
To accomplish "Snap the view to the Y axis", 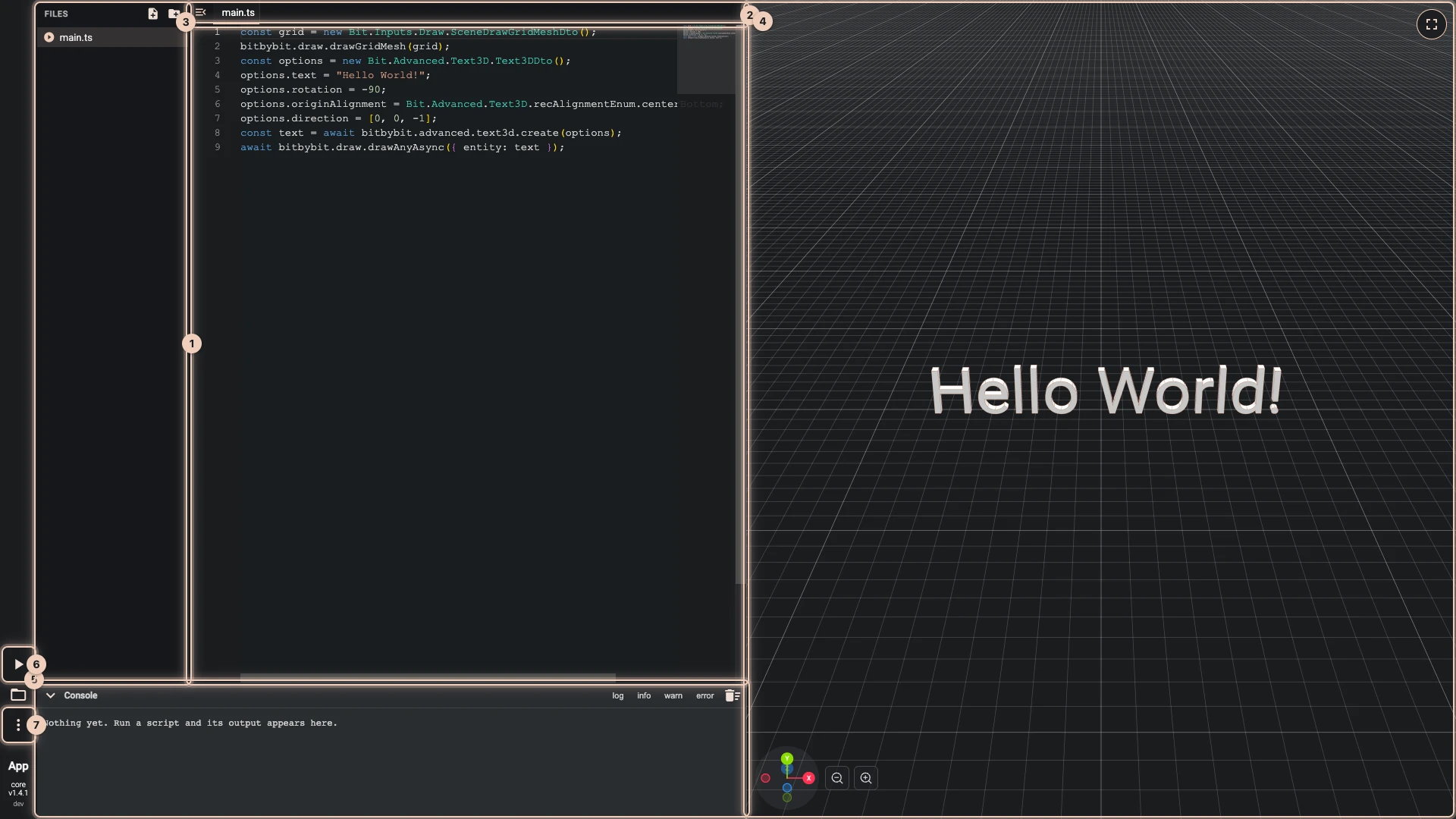I will [x=787, y=758].
